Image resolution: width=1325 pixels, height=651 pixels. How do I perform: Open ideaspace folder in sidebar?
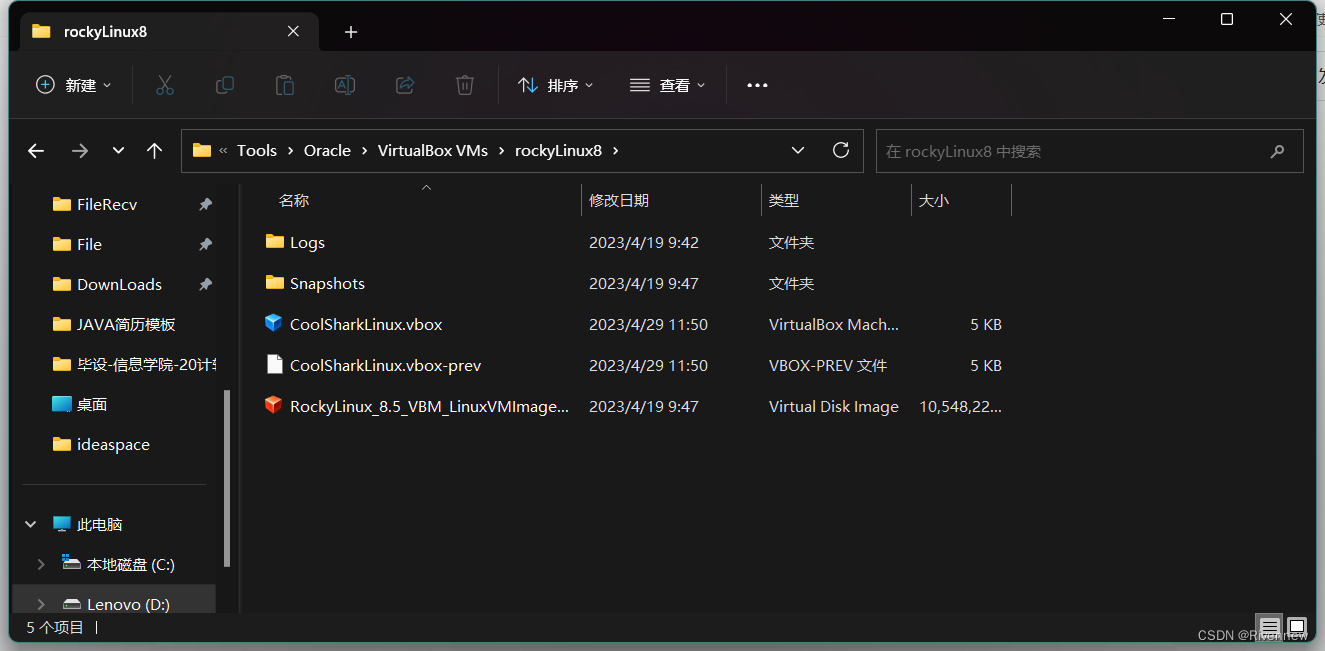113,444
